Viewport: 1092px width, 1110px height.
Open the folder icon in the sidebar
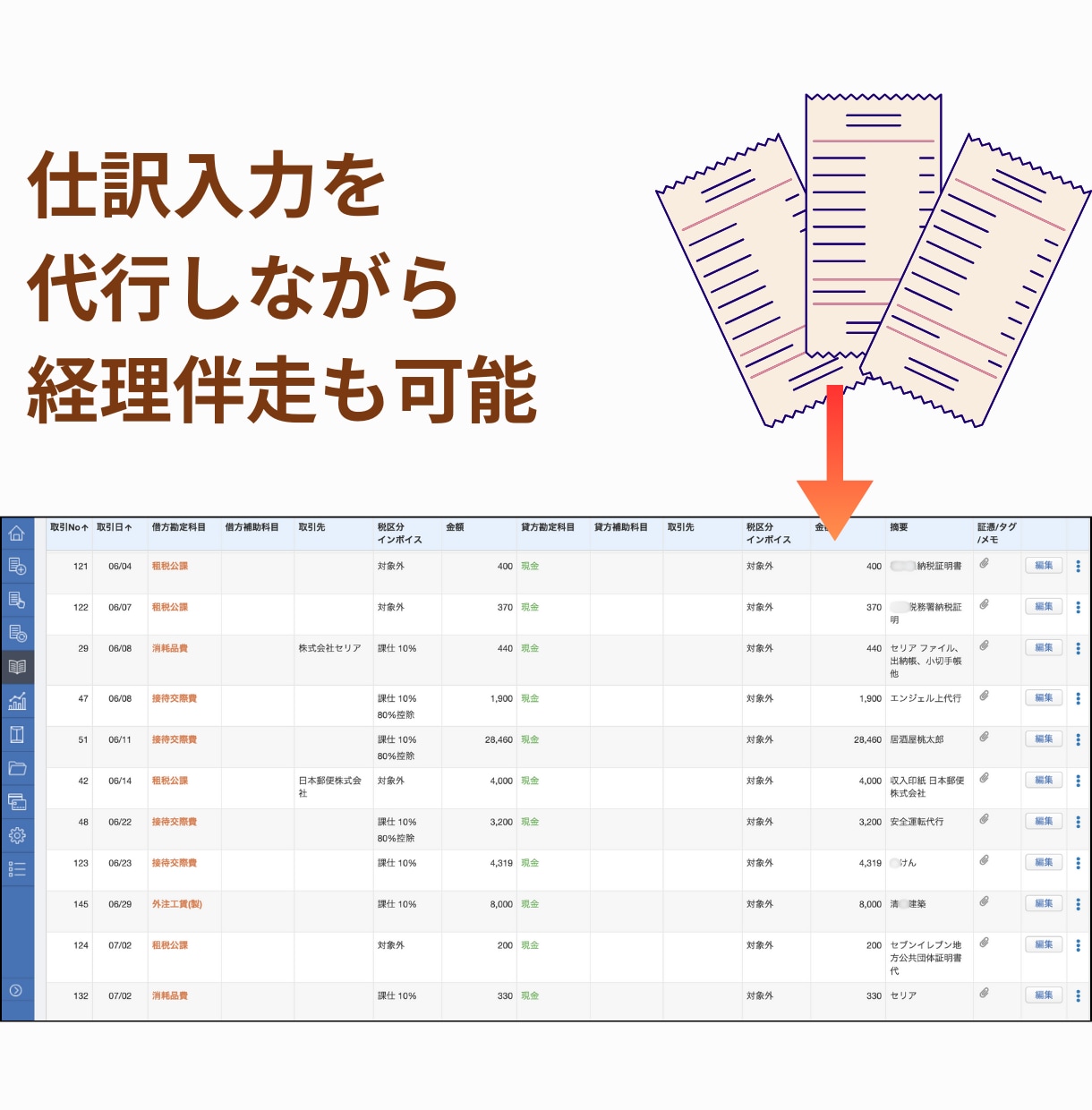pos(16,768)
